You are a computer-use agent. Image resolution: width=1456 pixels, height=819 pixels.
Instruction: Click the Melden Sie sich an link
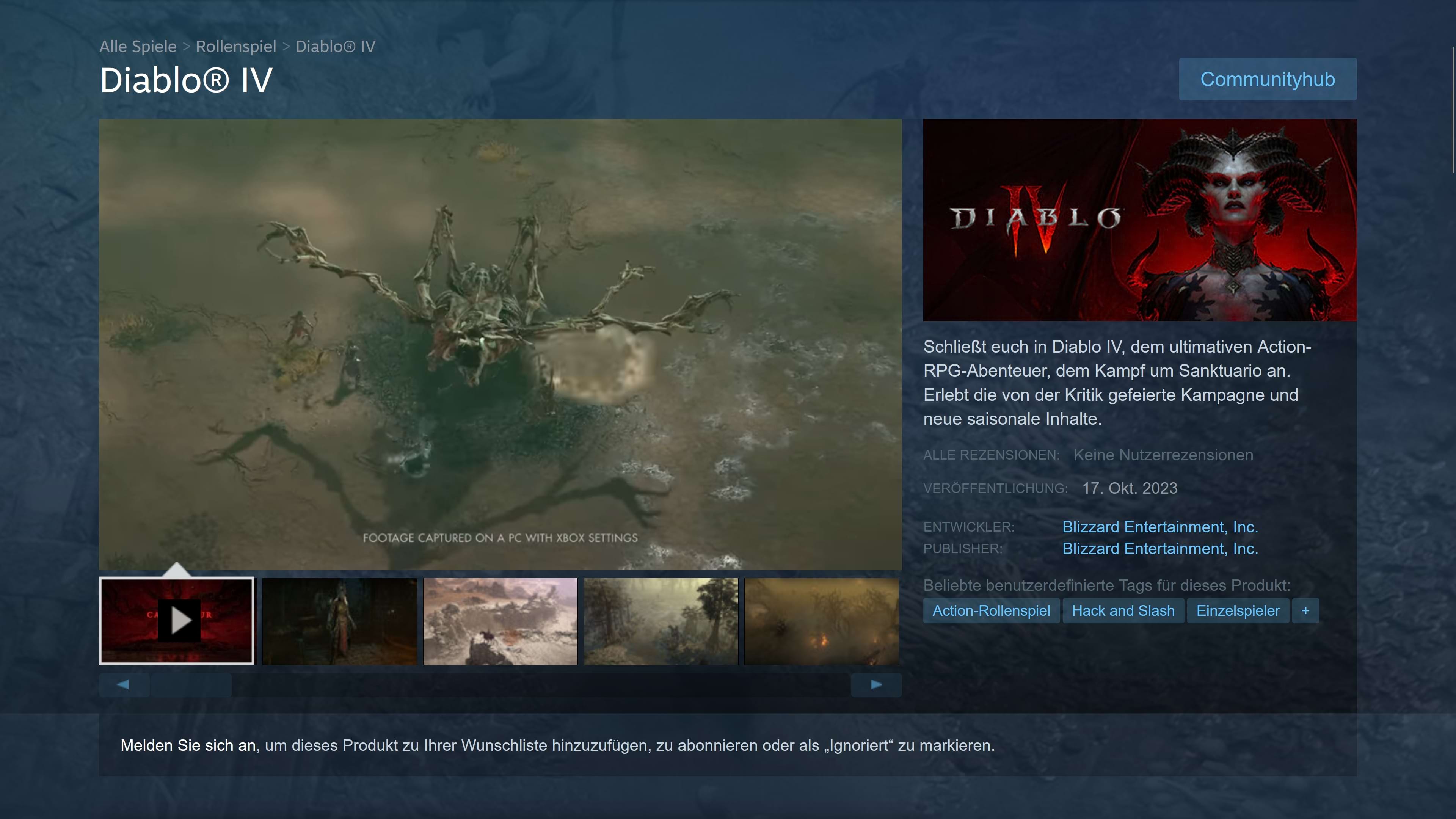[x=188, y=745]
